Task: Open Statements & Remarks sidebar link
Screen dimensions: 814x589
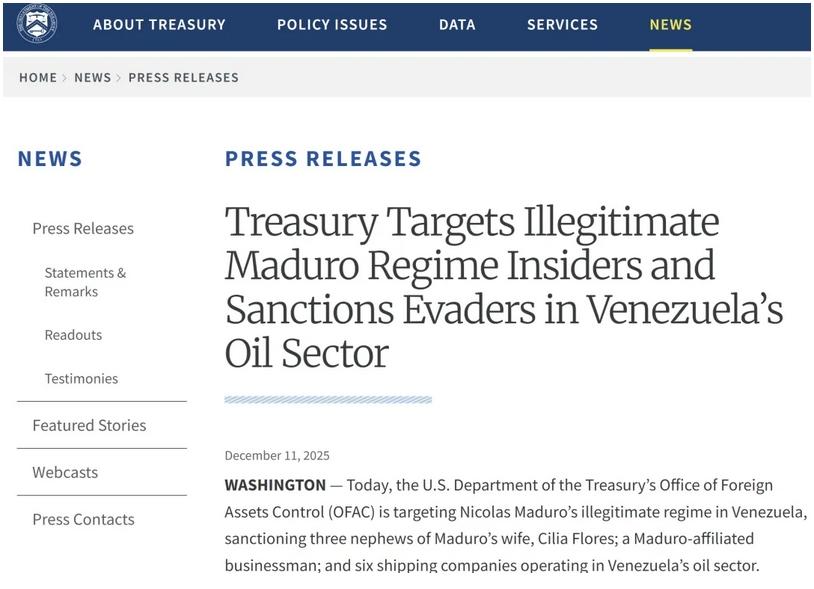Action: (85, 282)
